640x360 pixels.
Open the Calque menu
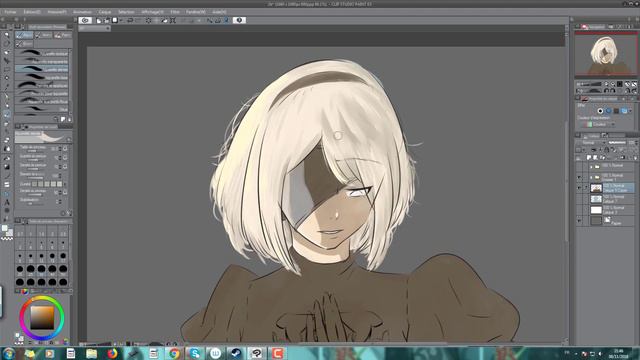(x=104, y=12)
